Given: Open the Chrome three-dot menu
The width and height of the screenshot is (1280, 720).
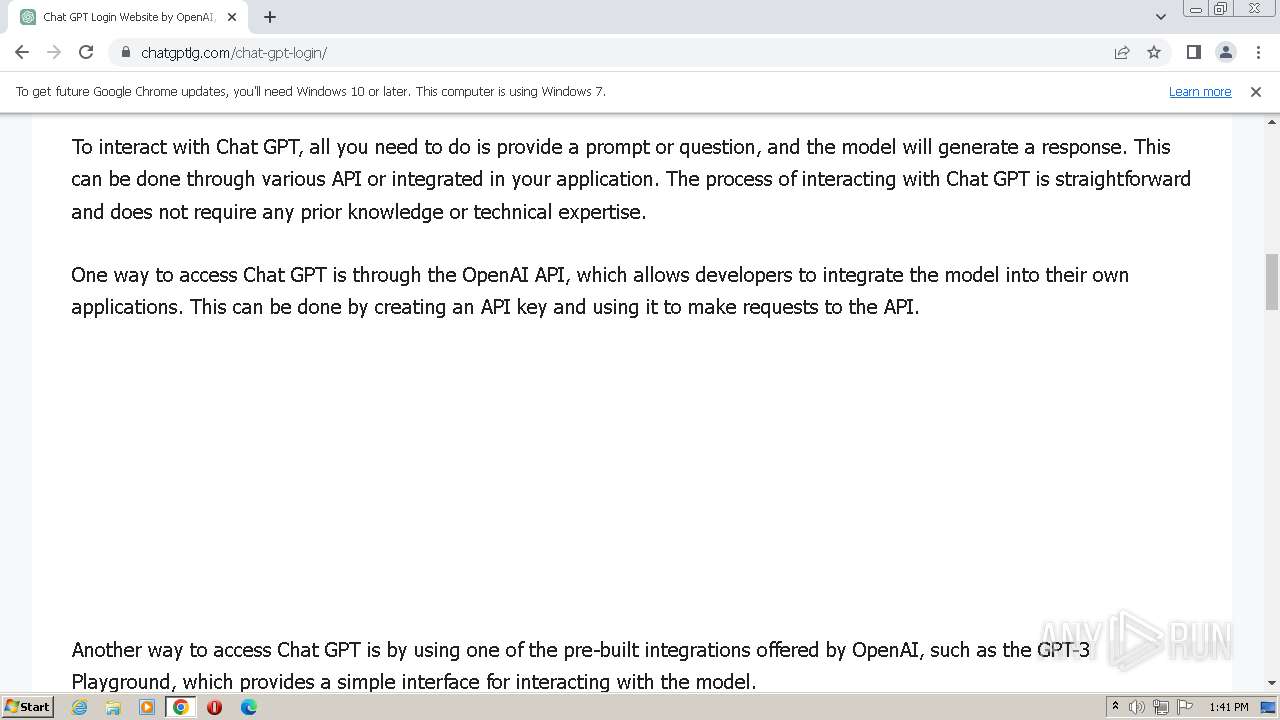Looking at the screenshot, I should (x=1257, y=52).
